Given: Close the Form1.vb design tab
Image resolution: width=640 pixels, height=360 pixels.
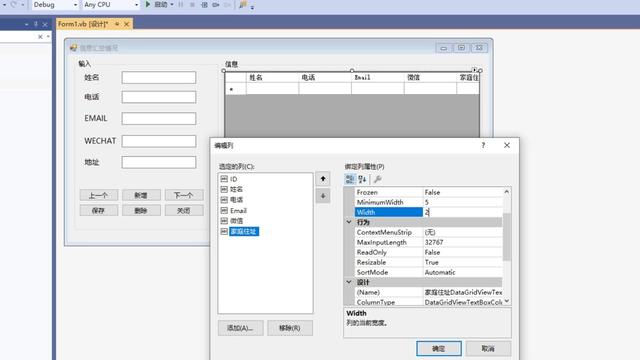Looking at the screenshot, I should [x=127, y=24].
